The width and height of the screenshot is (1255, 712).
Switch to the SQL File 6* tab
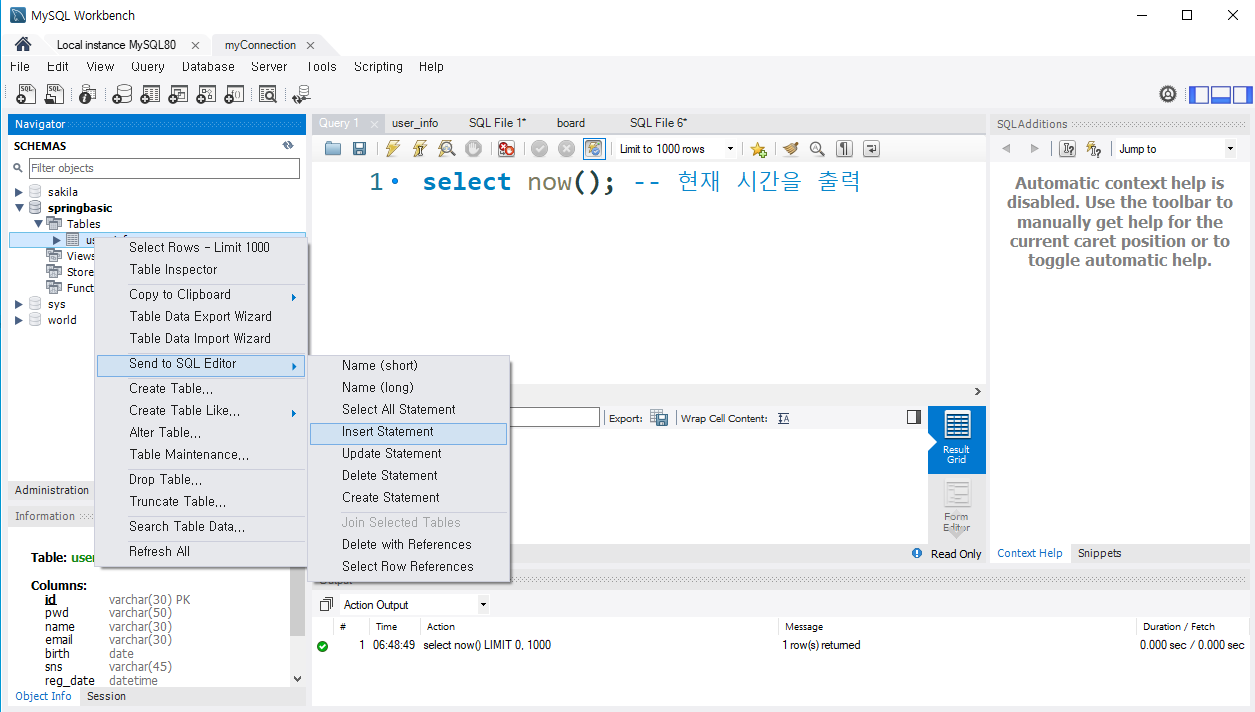click(x=658, y=123)
